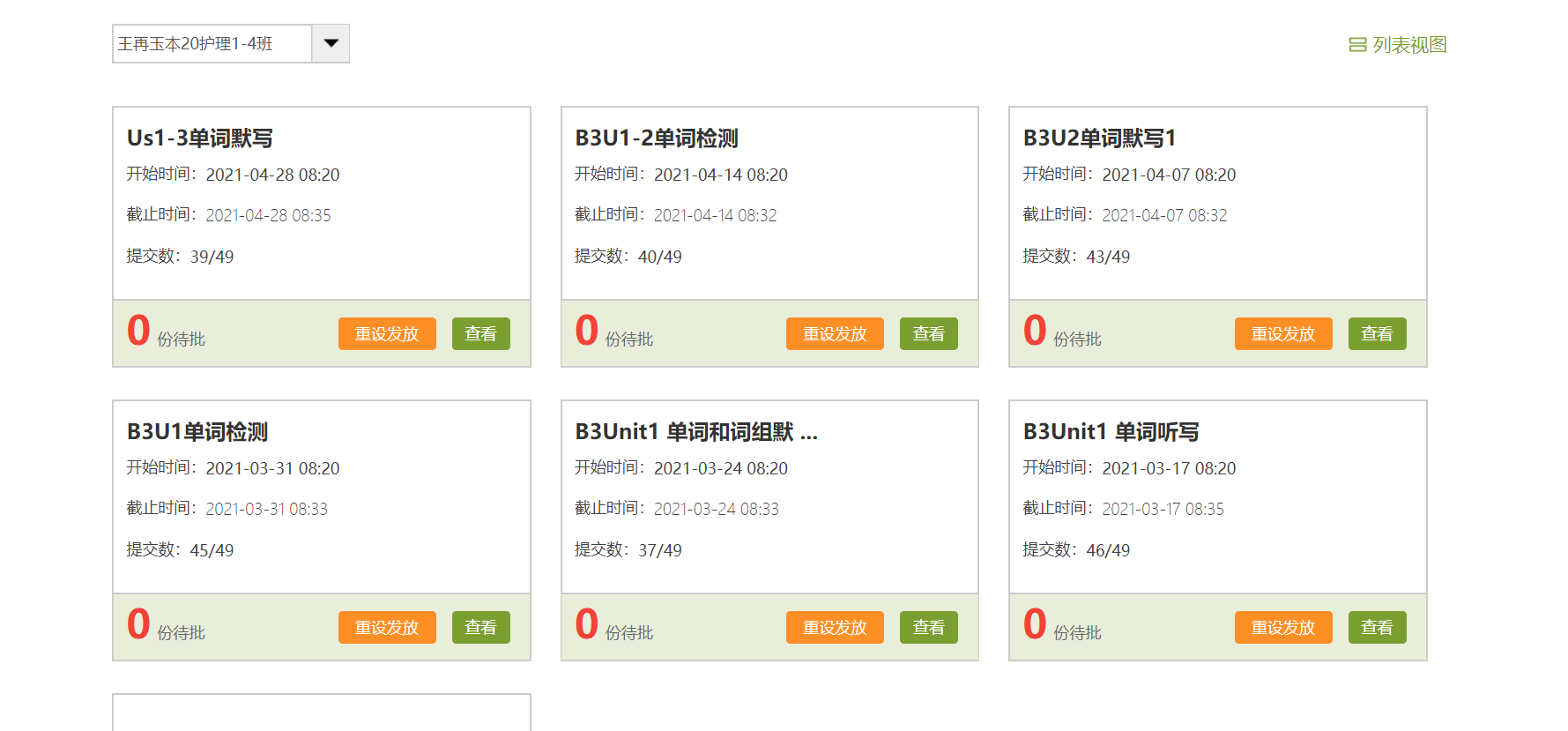Click deadline 2021-03-17 08:35
Screen dimensions: 1568x731
click(x=1163, y=509)
